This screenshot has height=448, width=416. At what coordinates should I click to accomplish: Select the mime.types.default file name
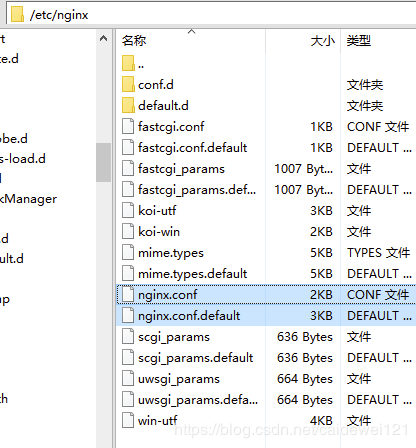coord(192,274)
